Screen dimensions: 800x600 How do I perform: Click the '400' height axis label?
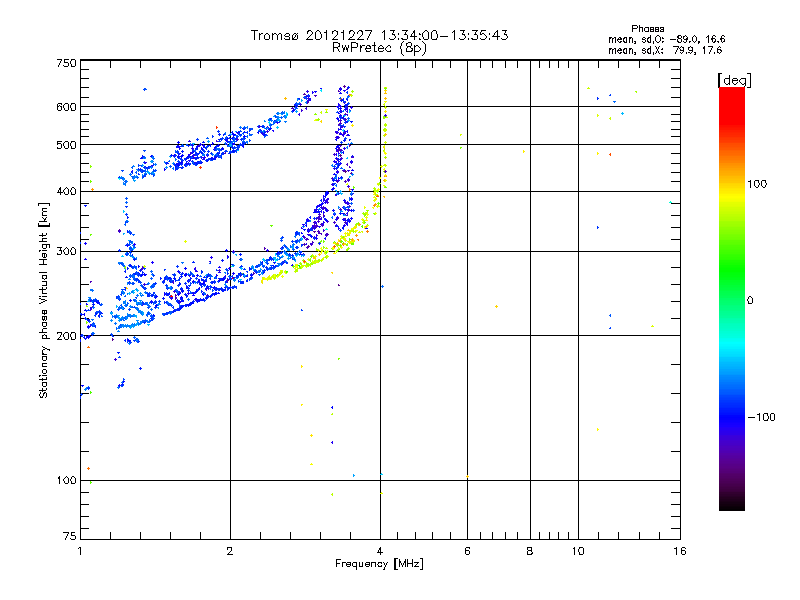tap(67, 192)
